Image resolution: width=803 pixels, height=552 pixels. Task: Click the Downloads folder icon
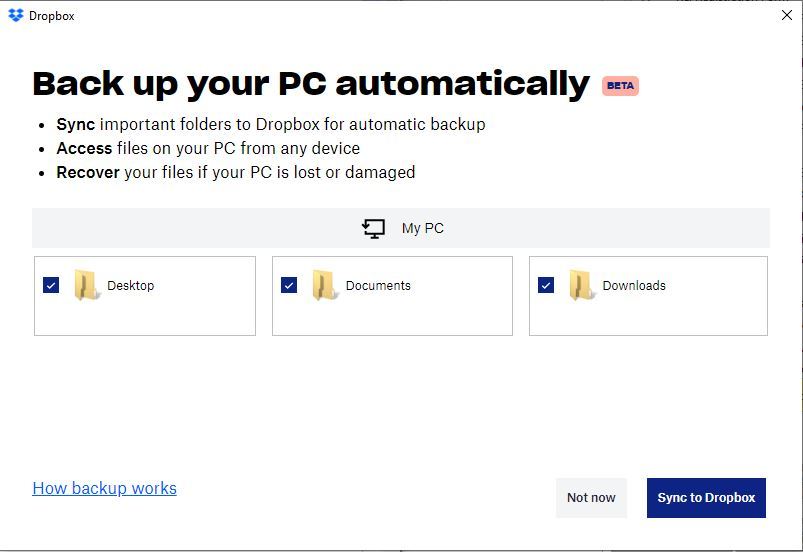tap(582, 286)
